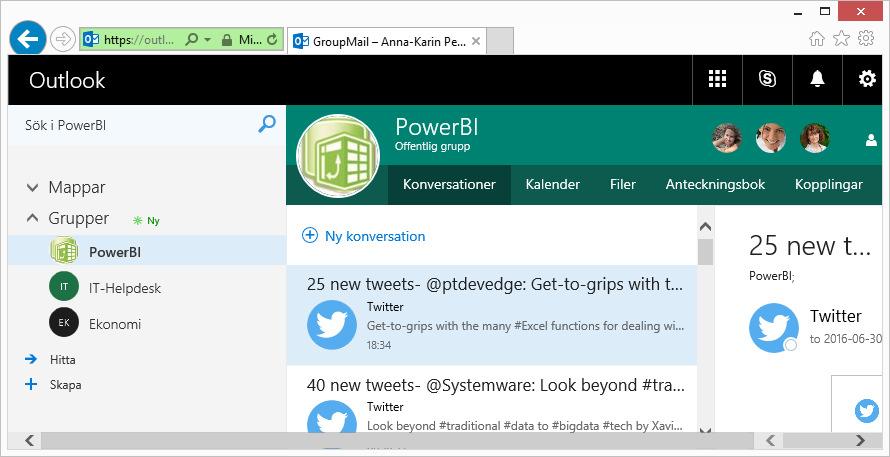Click the conversation list scrollbar thumb

706,251
